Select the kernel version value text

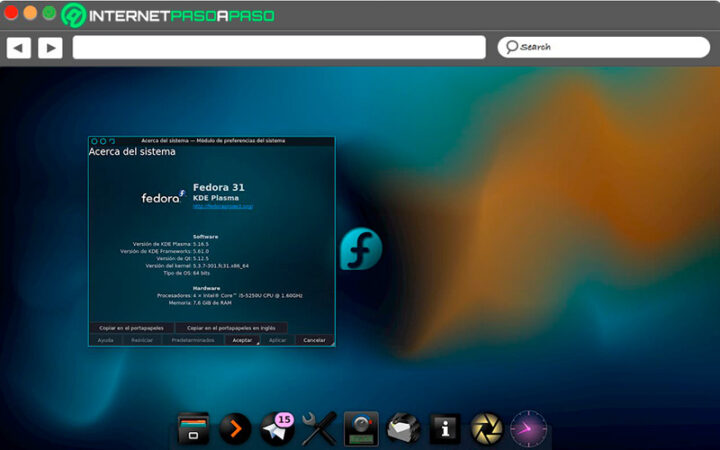pyautogui.click(x=221, y=266)
